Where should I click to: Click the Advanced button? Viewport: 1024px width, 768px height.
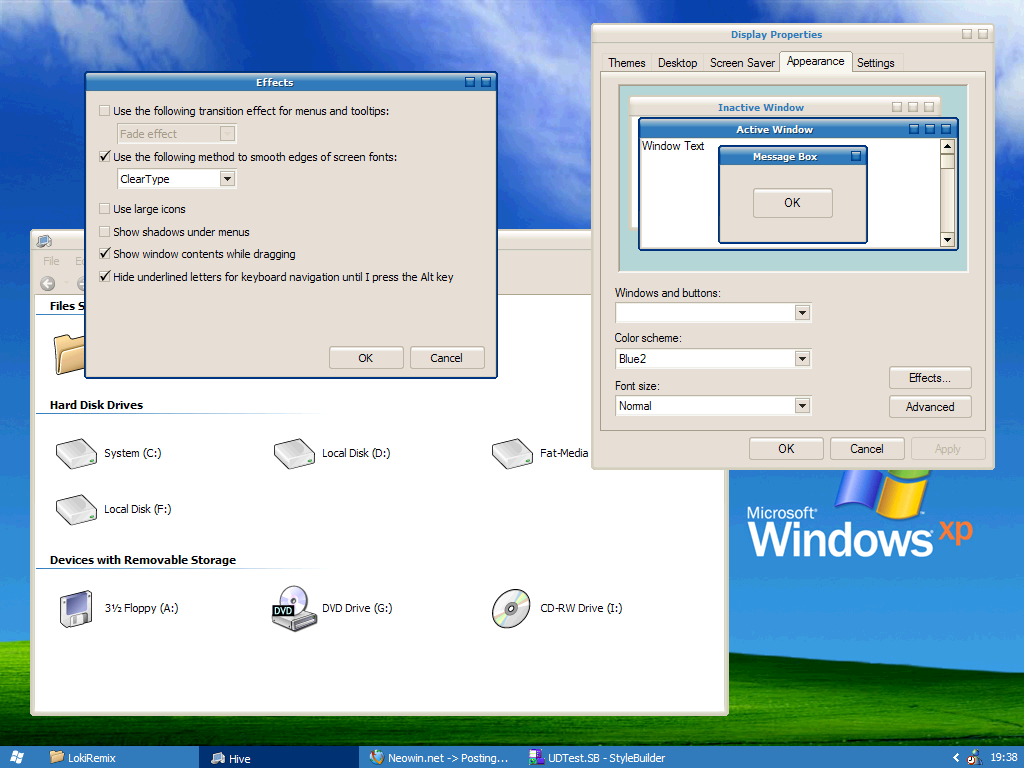tap(930, 407)
